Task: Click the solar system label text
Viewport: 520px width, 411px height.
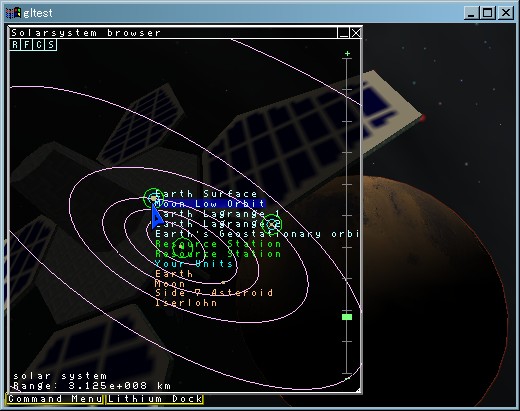Action: [60, 376]
